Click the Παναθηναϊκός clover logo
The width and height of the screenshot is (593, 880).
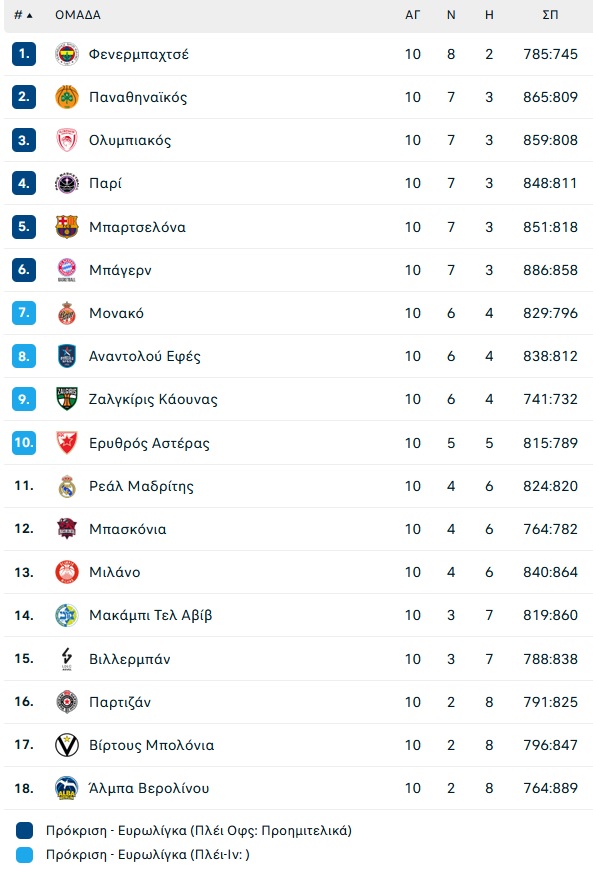[67, 97]
